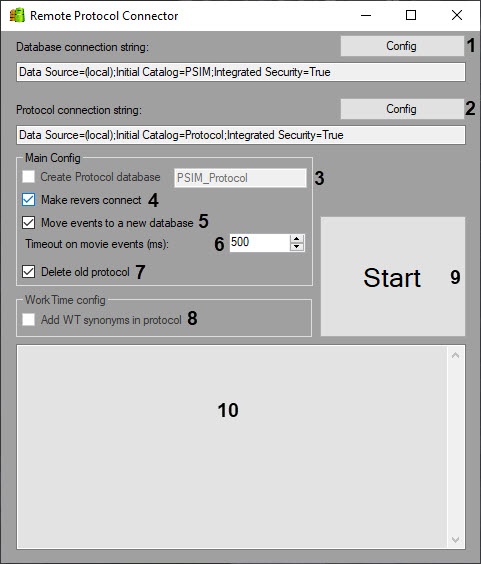Click the database connection string field
Screen dimensions: 481x564
point(241,72)
